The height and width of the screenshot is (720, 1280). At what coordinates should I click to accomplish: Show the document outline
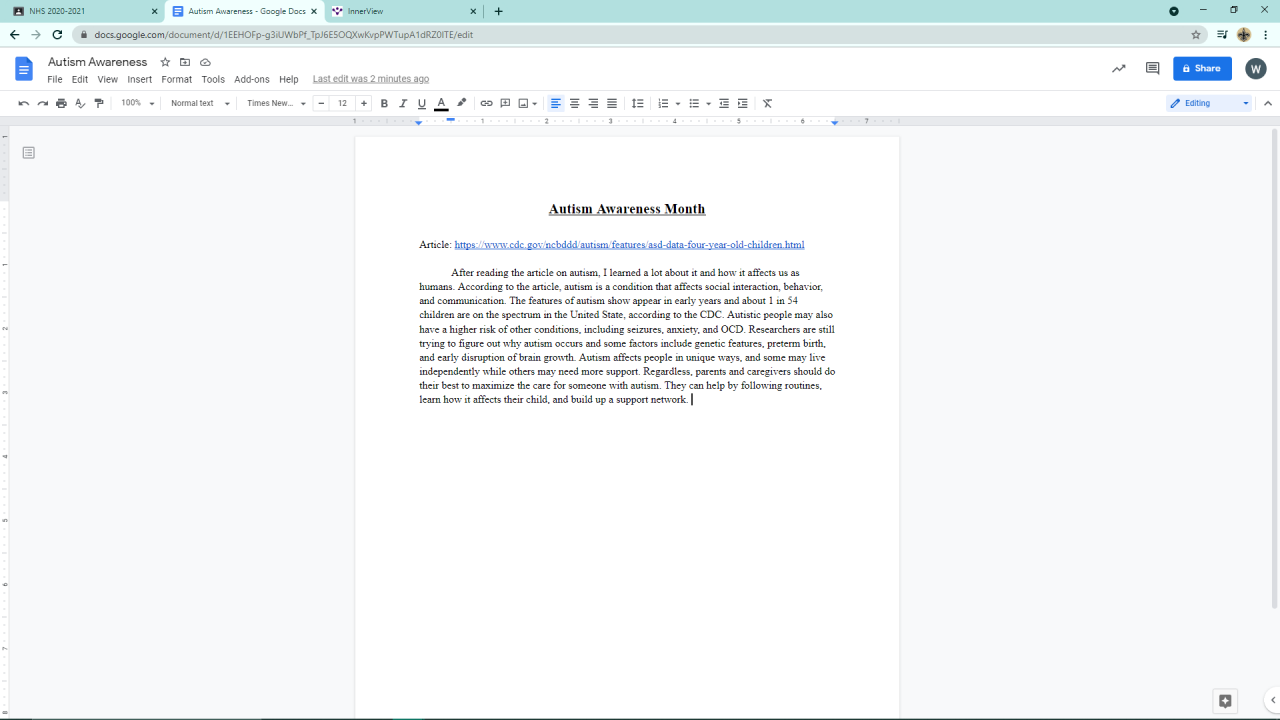click(x=29, y=153)
